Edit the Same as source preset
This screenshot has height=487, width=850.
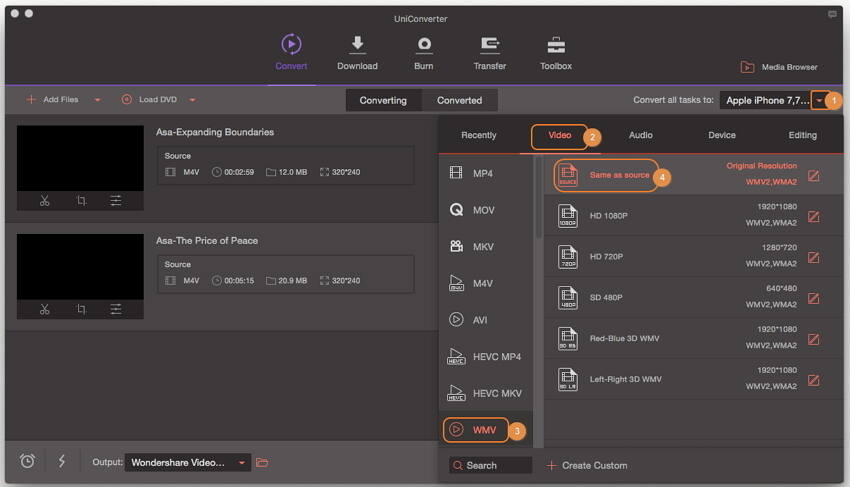click(814, 176)
